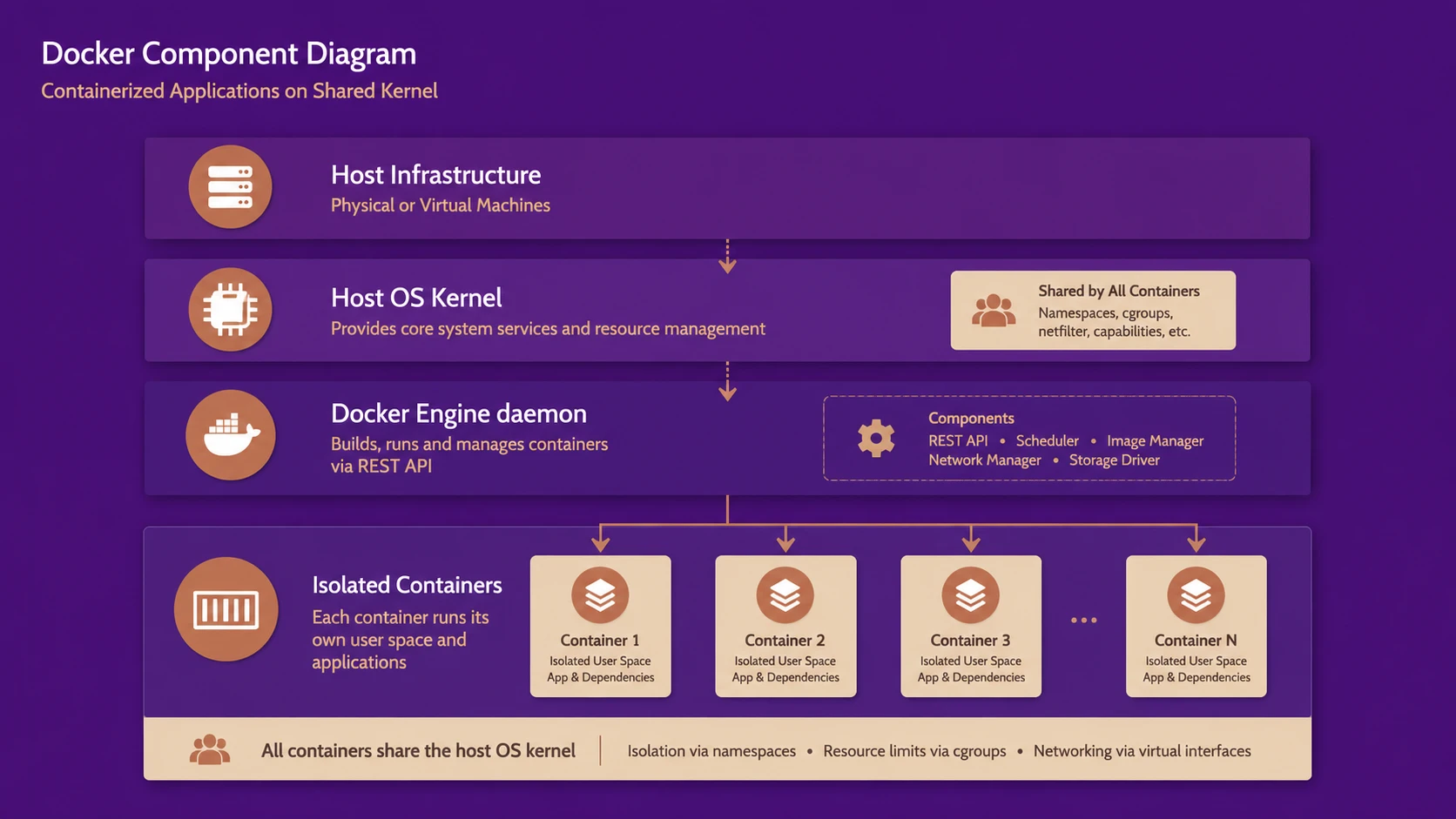This screenshot has height=819, width=1456.
Task: Click Scheduler in Components list
Action: pos(1048,441)
